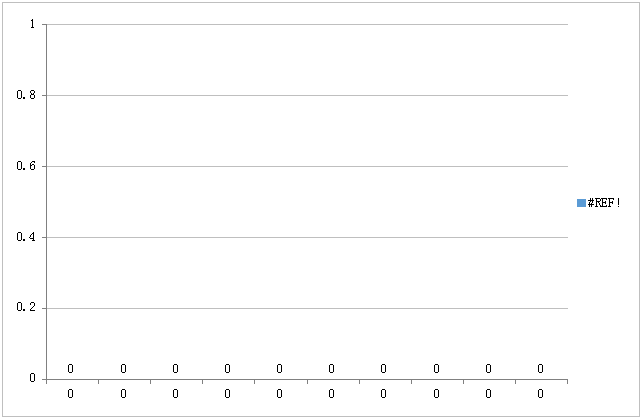The height and width of the screenshot is (417, 640).
Task: Click the top gridline at value 1
Action: click(307, 24)
